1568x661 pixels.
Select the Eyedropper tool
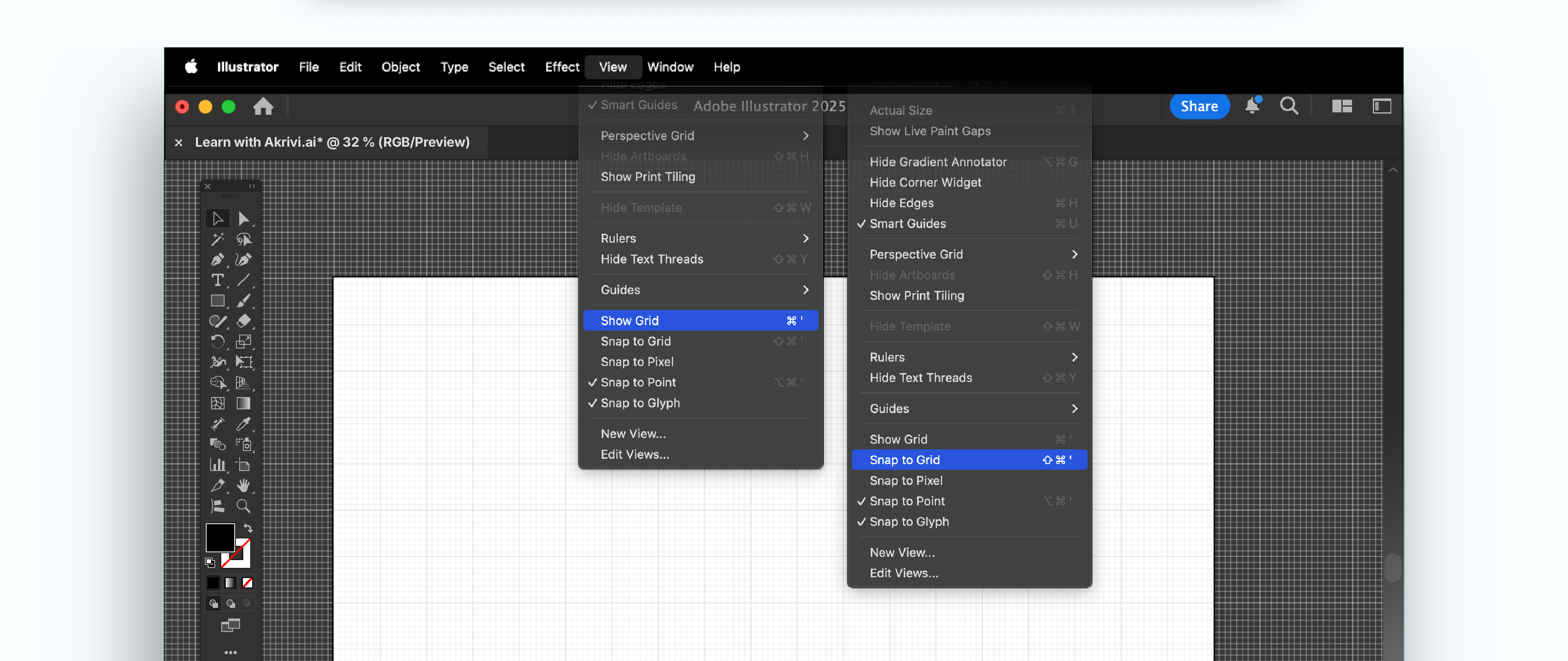coord(243,424)
